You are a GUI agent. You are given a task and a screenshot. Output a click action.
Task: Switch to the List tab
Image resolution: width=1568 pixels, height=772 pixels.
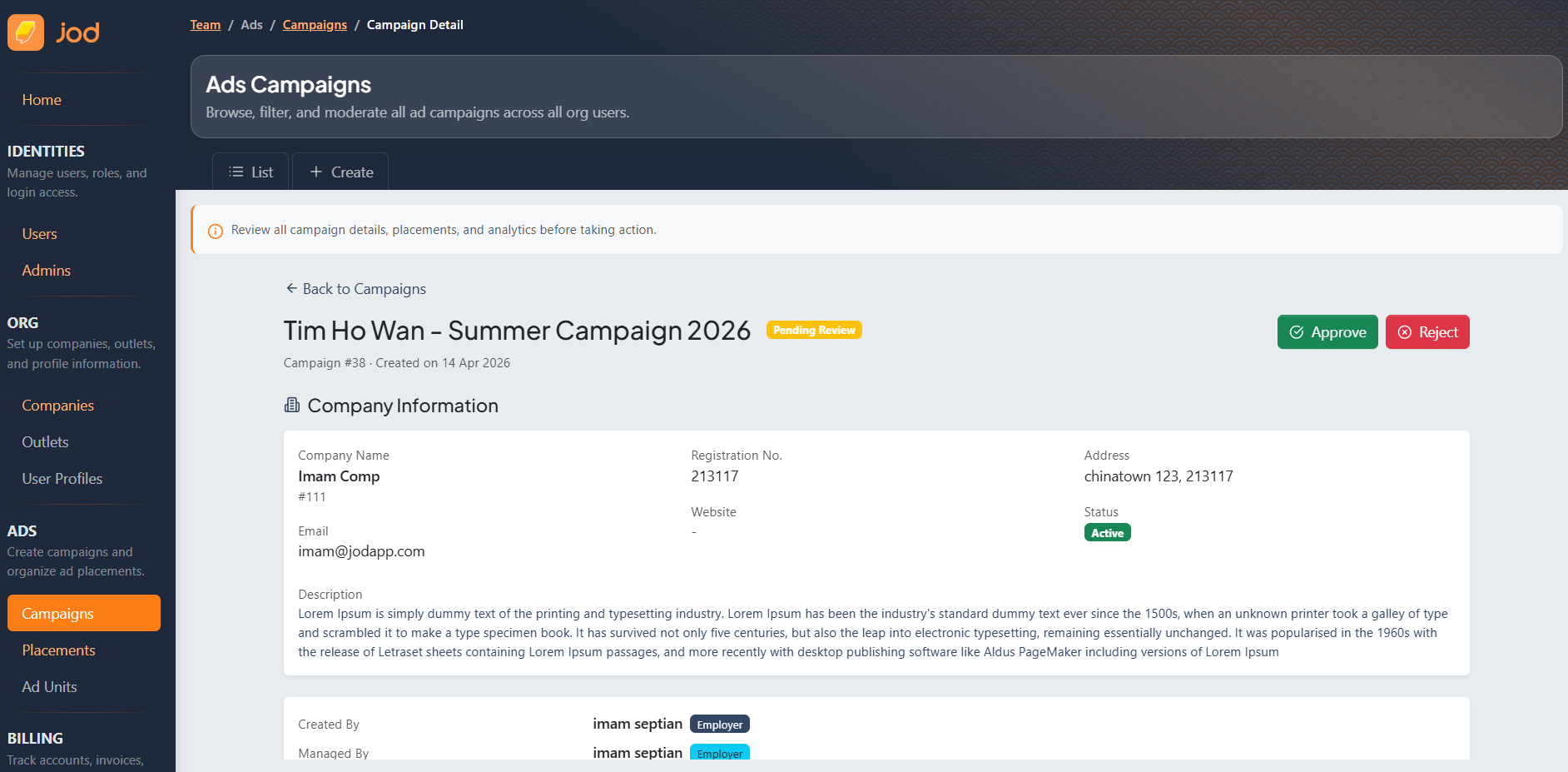tap(251, 172)
